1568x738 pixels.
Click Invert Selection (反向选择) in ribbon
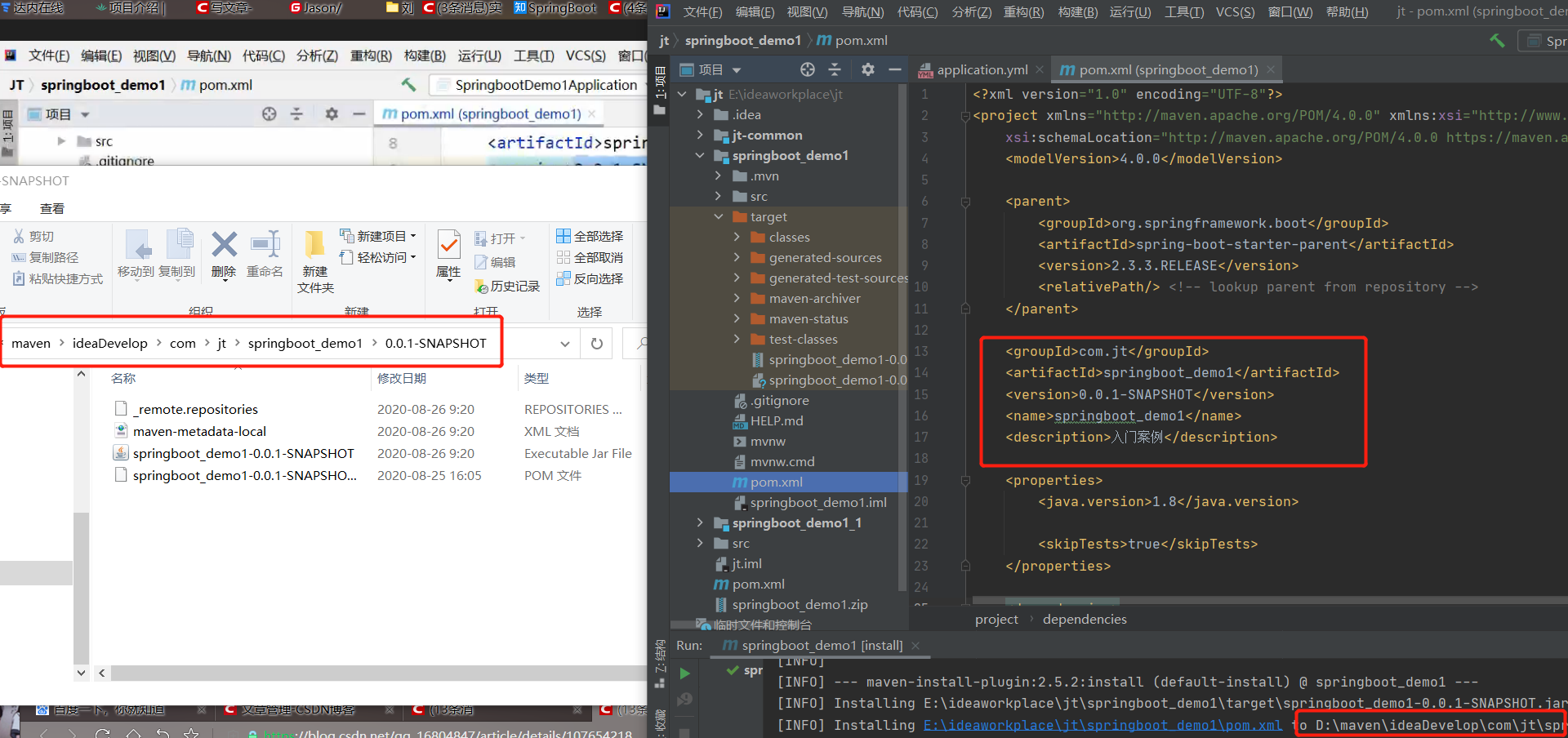[590, 278]
